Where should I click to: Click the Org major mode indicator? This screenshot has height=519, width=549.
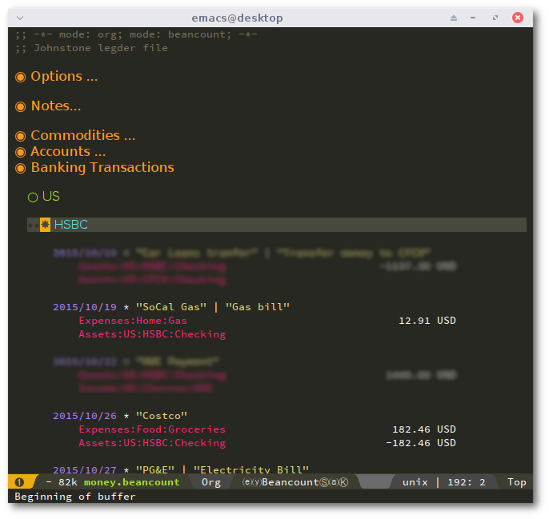click(211, 482)
